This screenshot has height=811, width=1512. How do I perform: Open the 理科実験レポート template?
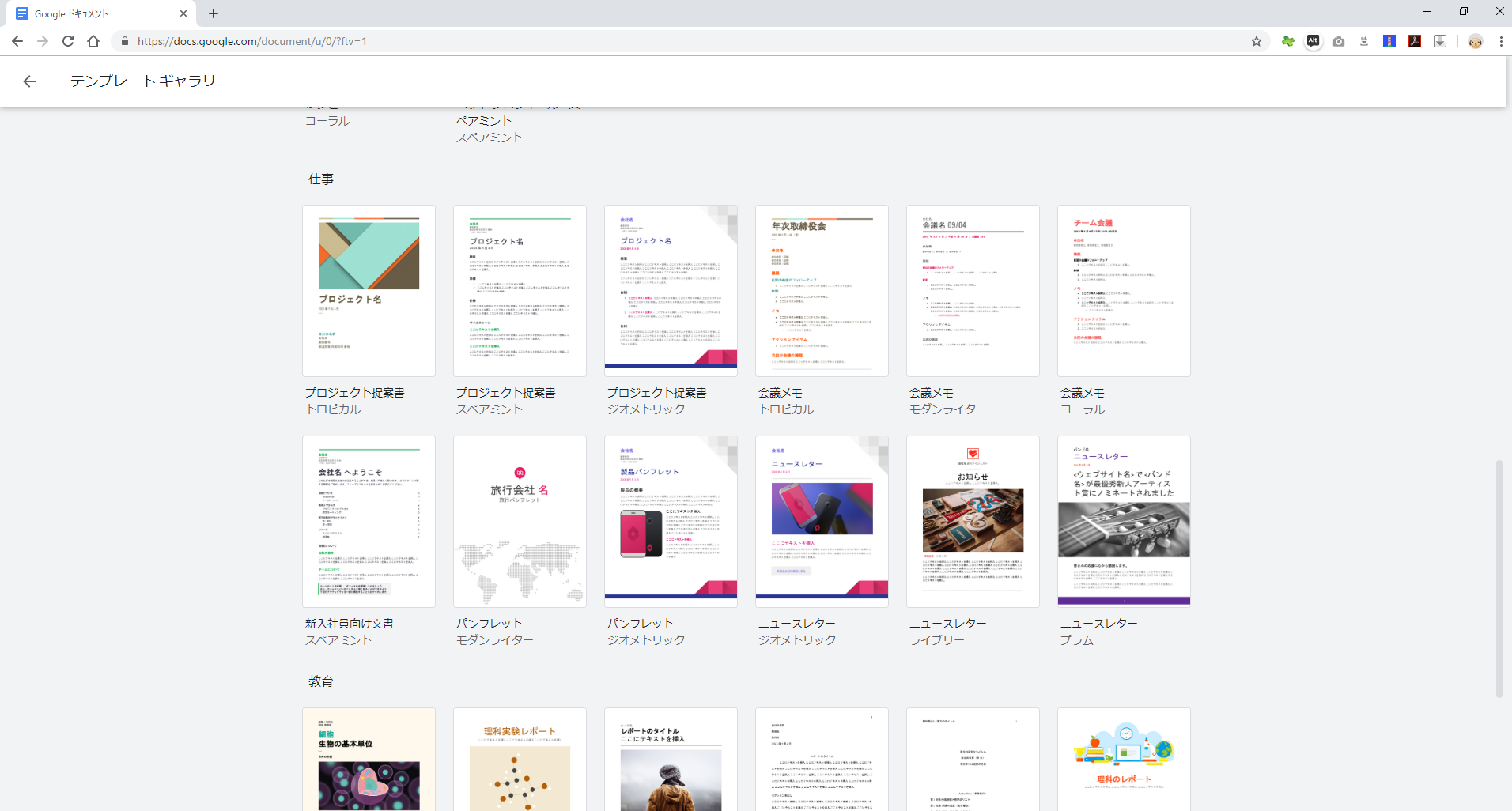click(520, 759)
